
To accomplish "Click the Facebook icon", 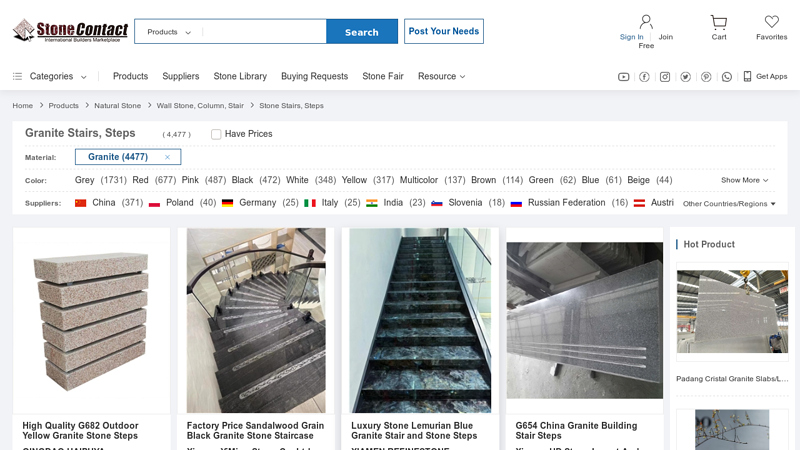I will tap(644, 77).
